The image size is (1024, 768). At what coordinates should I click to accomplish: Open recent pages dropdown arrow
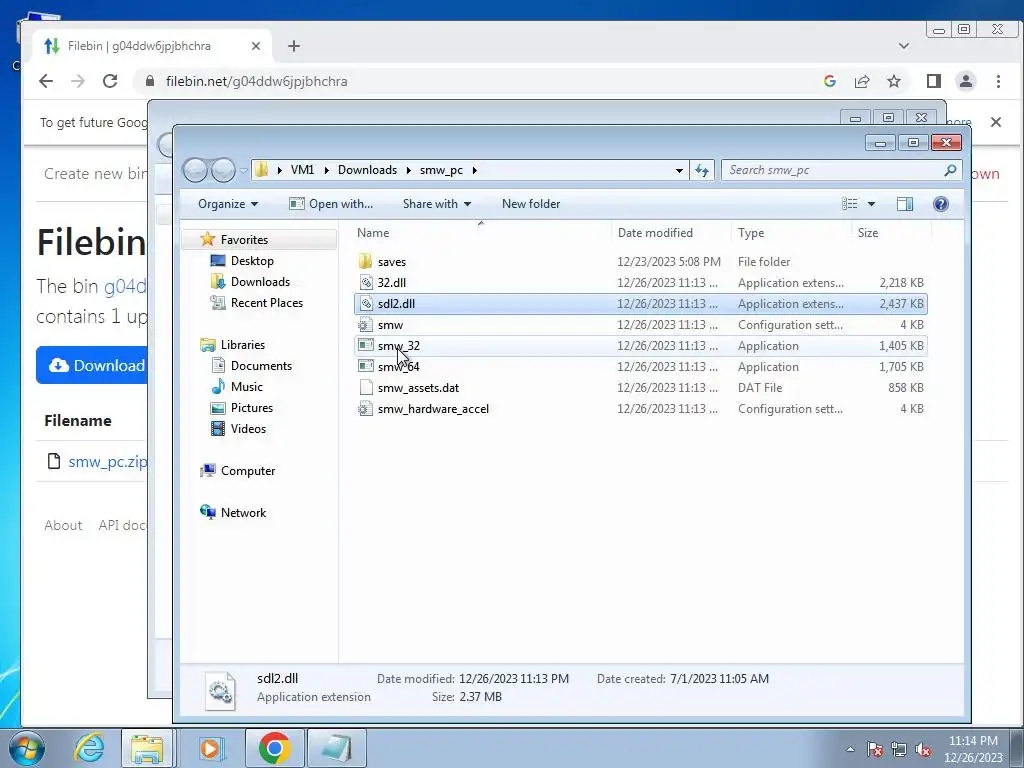pos(244,171)
